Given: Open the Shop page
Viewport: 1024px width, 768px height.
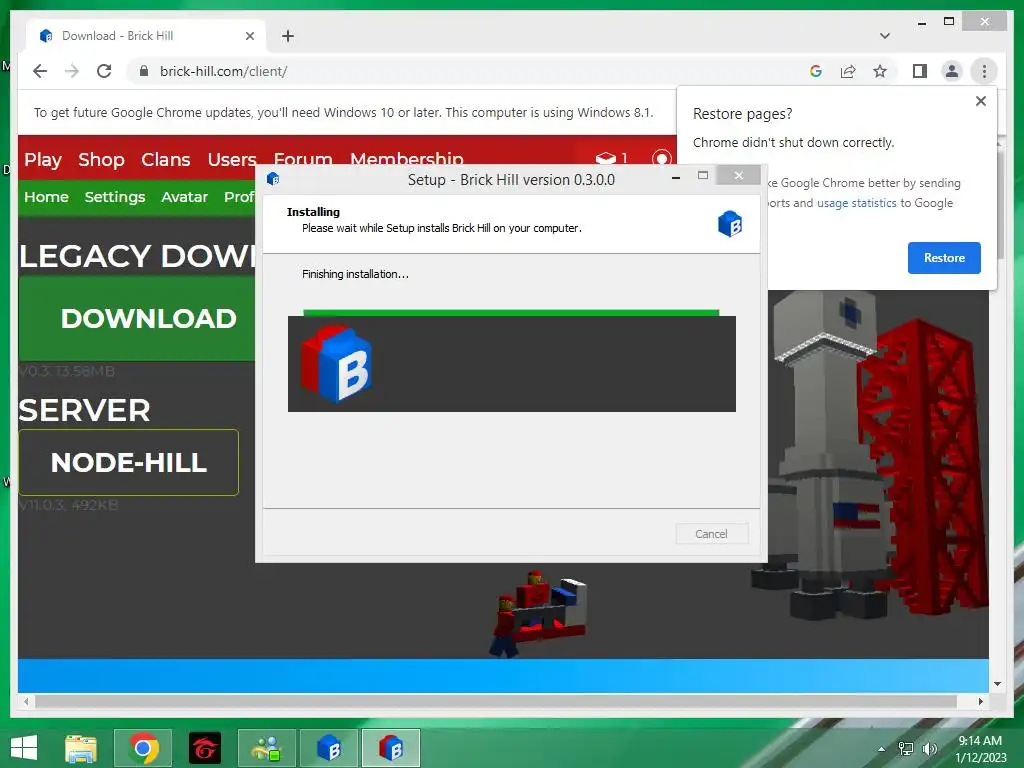Looking at the screenshot, I should (101, 159).
